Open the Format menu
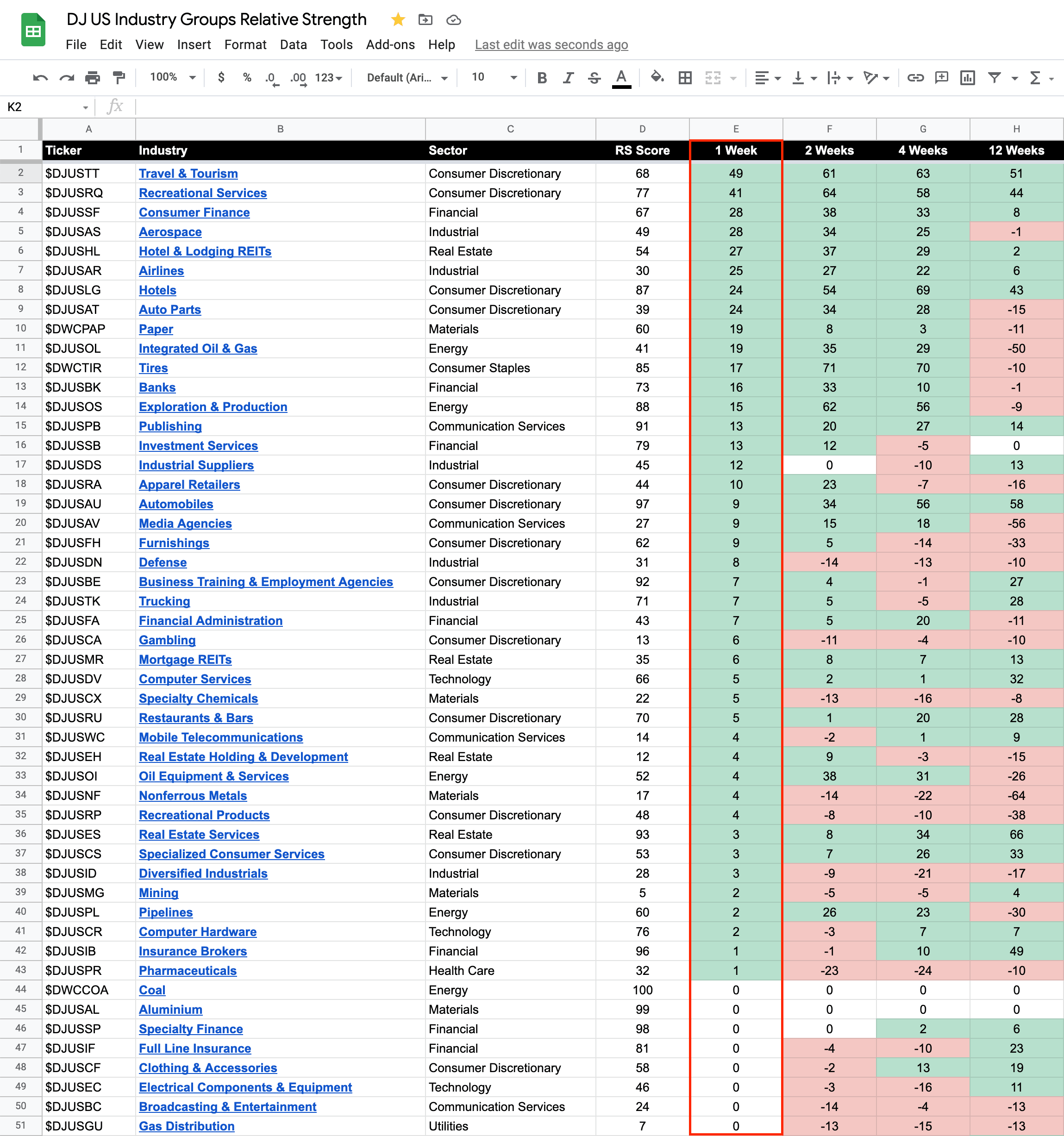 pyautogui.click(x=245, y=44)
